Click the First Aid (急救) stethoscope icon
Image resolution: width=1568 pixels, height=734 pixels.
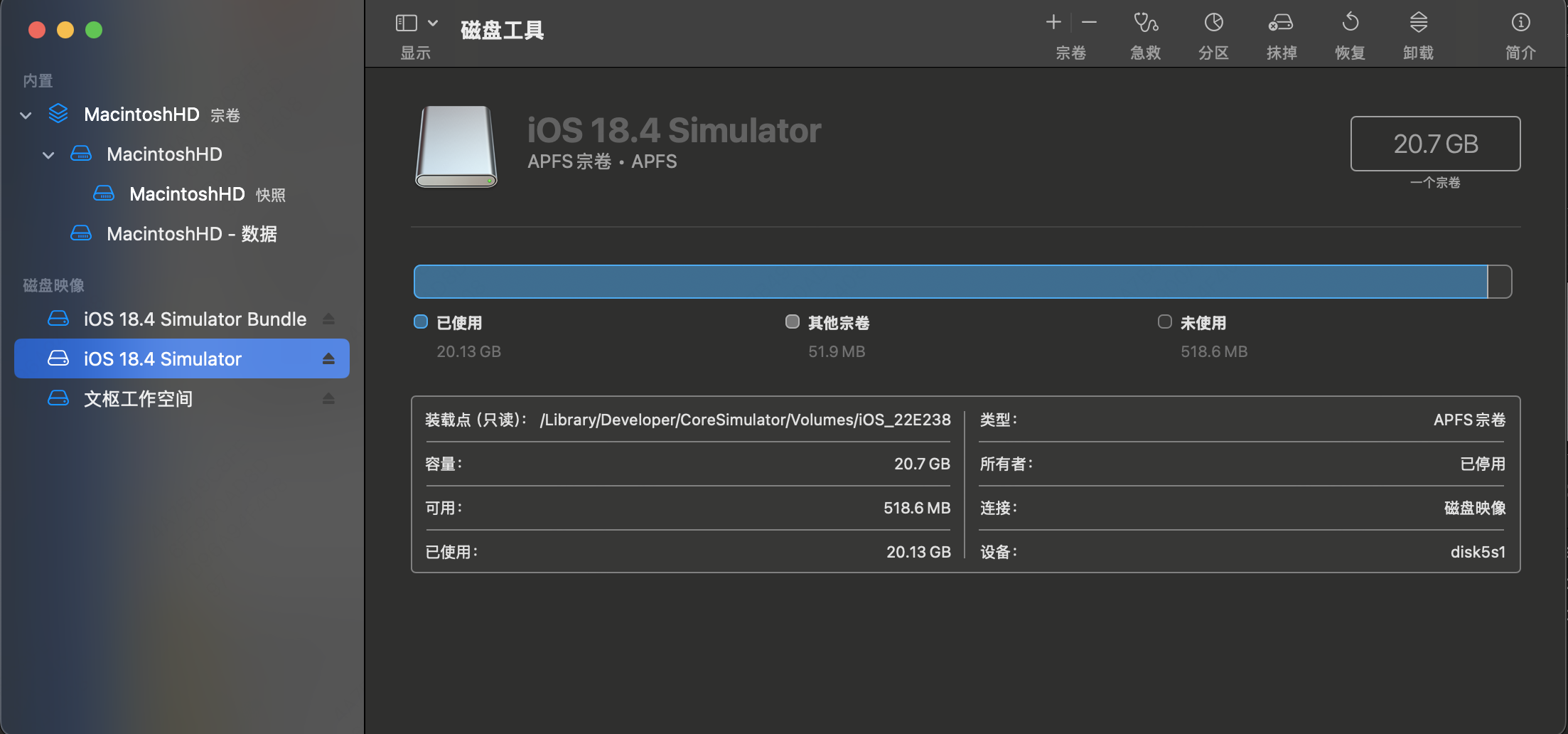(1145, 23)
